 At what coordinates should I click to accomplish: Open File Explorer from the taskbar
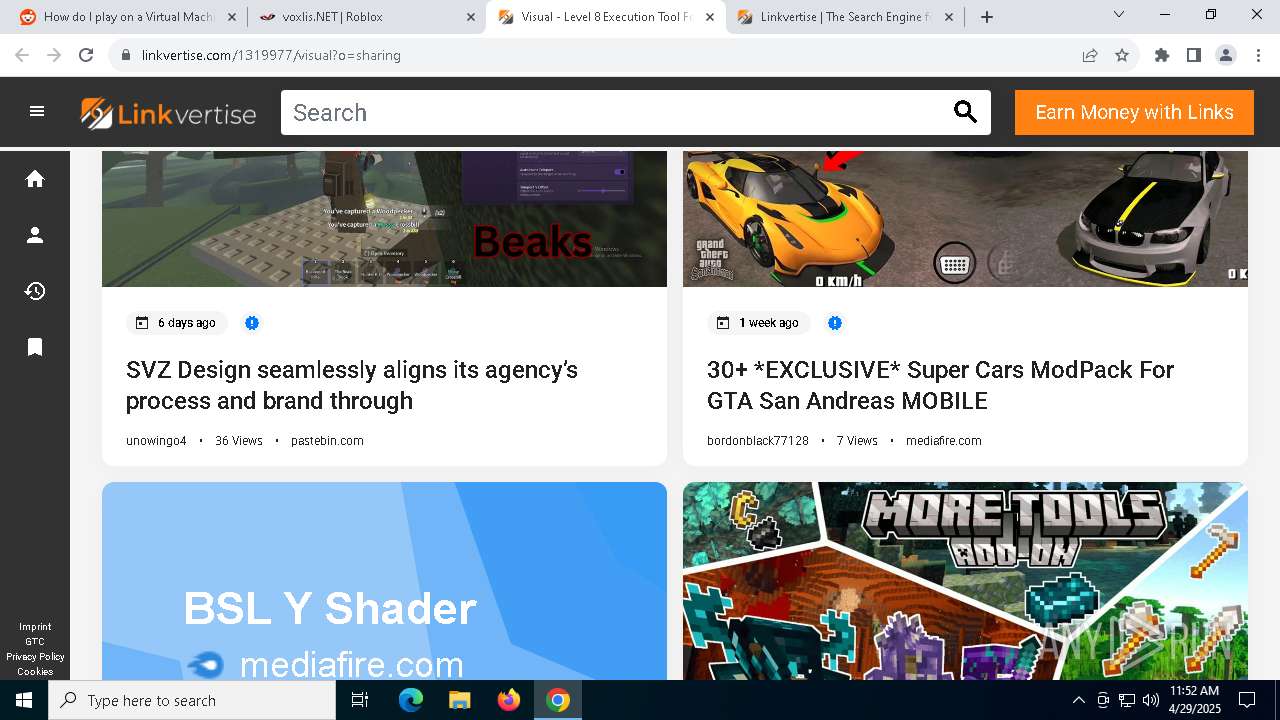460,700
